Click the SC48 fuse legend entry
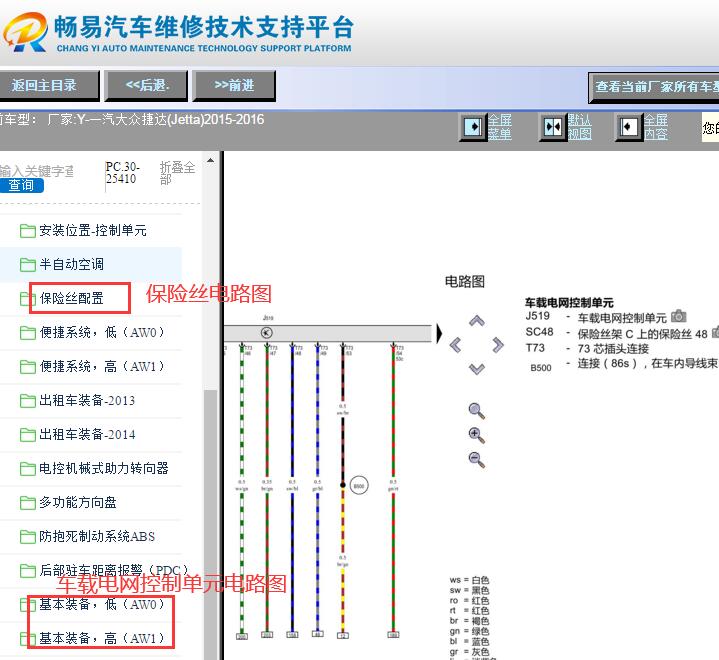 click(617, 333)
